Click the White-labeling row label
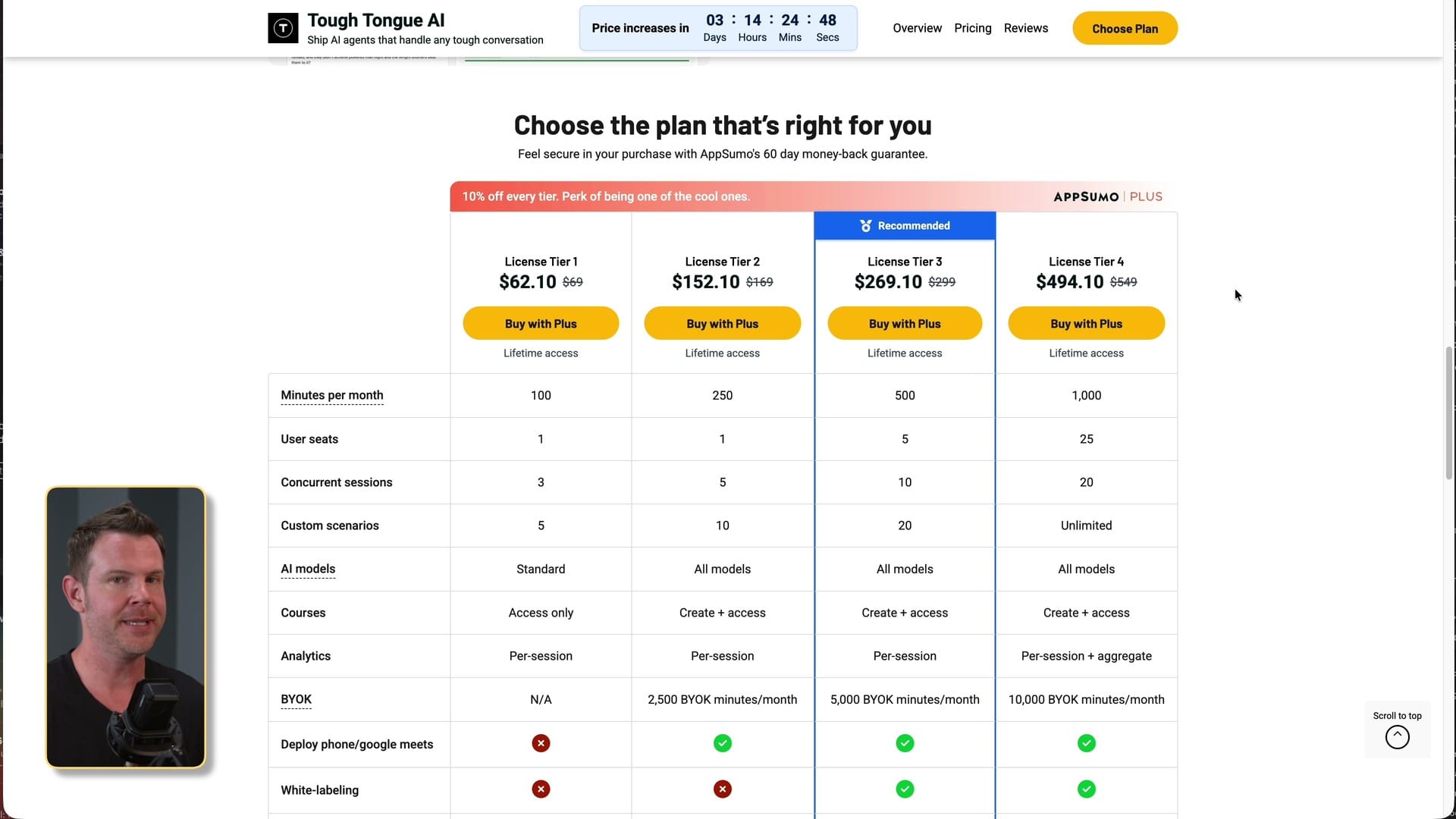The width and height of the screenshot is (1456, 819). click(x=320, y=790)
